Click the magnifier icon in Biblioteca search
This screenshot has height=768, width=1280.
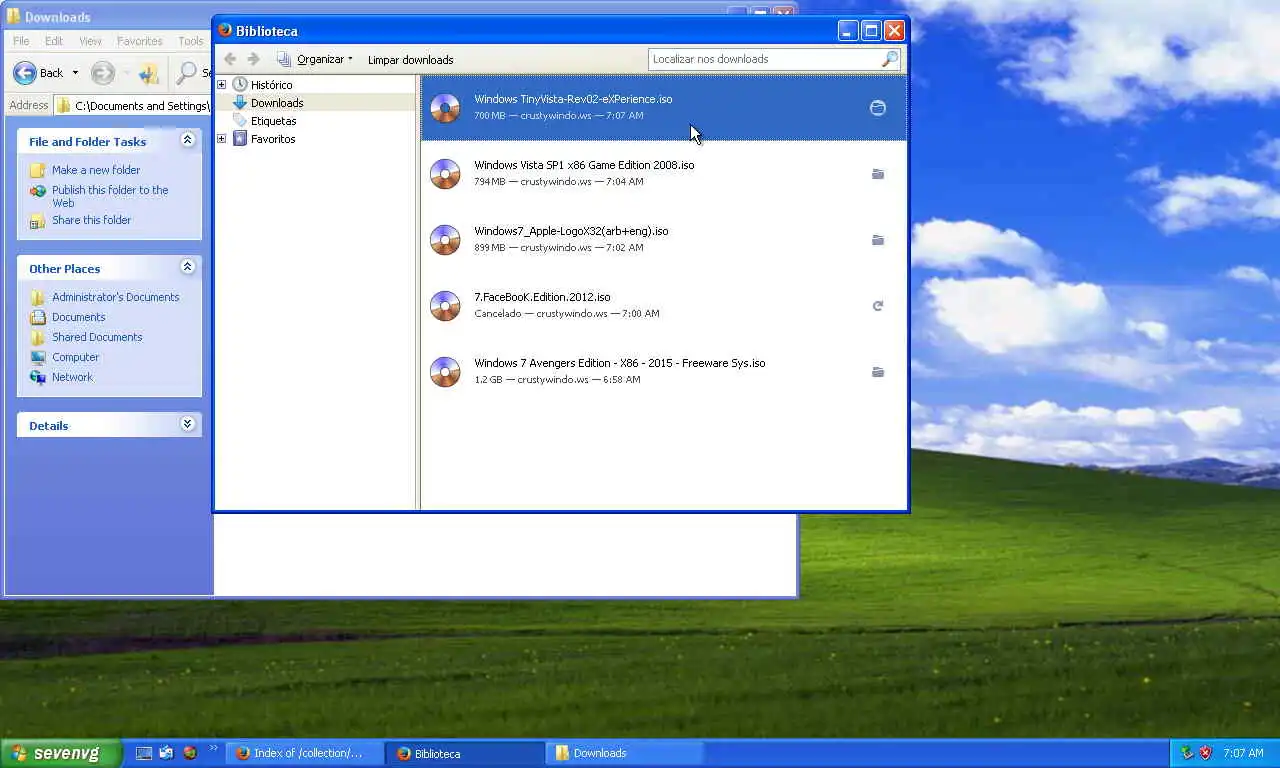[889, 59]
